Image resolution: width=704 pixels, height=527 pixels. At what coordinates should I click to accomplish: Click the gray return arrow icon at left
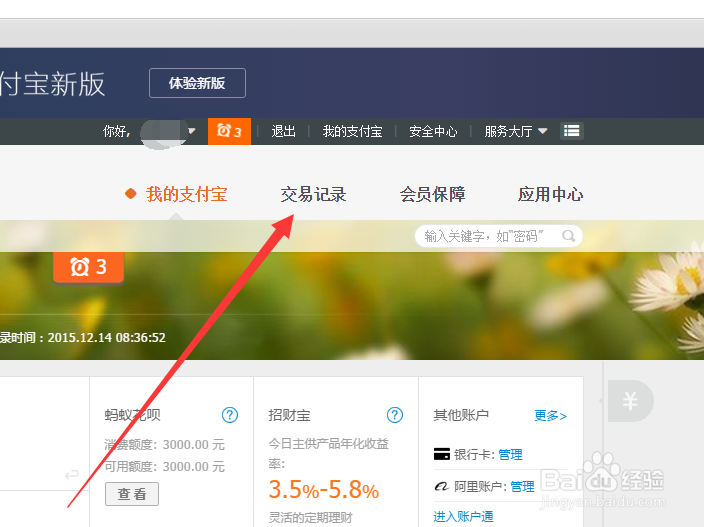click(72, 474)
